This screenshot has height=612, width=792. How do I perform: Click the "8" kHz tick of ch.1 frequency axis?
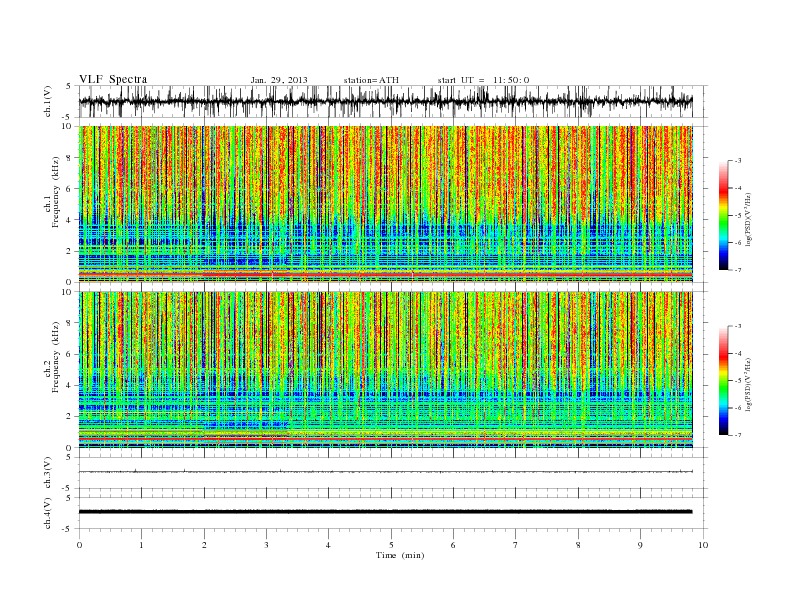coord(70,158)
